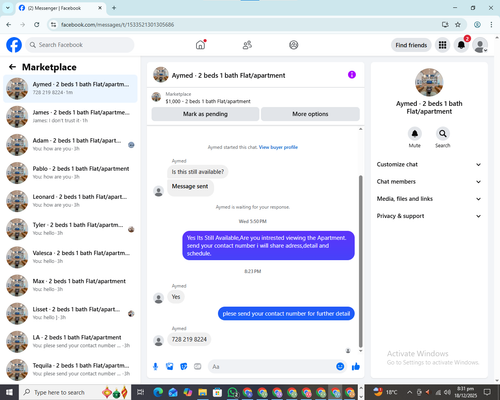Viewport: 500px width, 400px height.
Task: Open the notifications bell with badge
Action: click(461, 45)
